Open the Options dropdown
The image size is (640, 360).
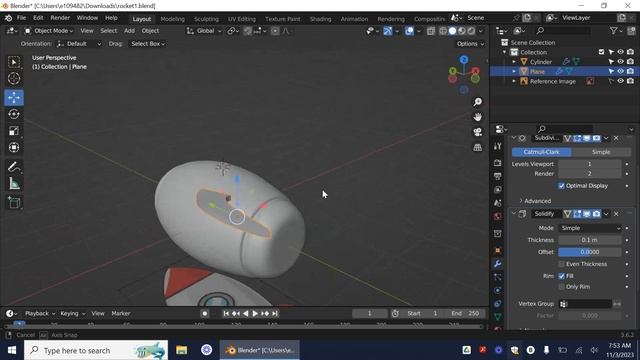point(470,44)
